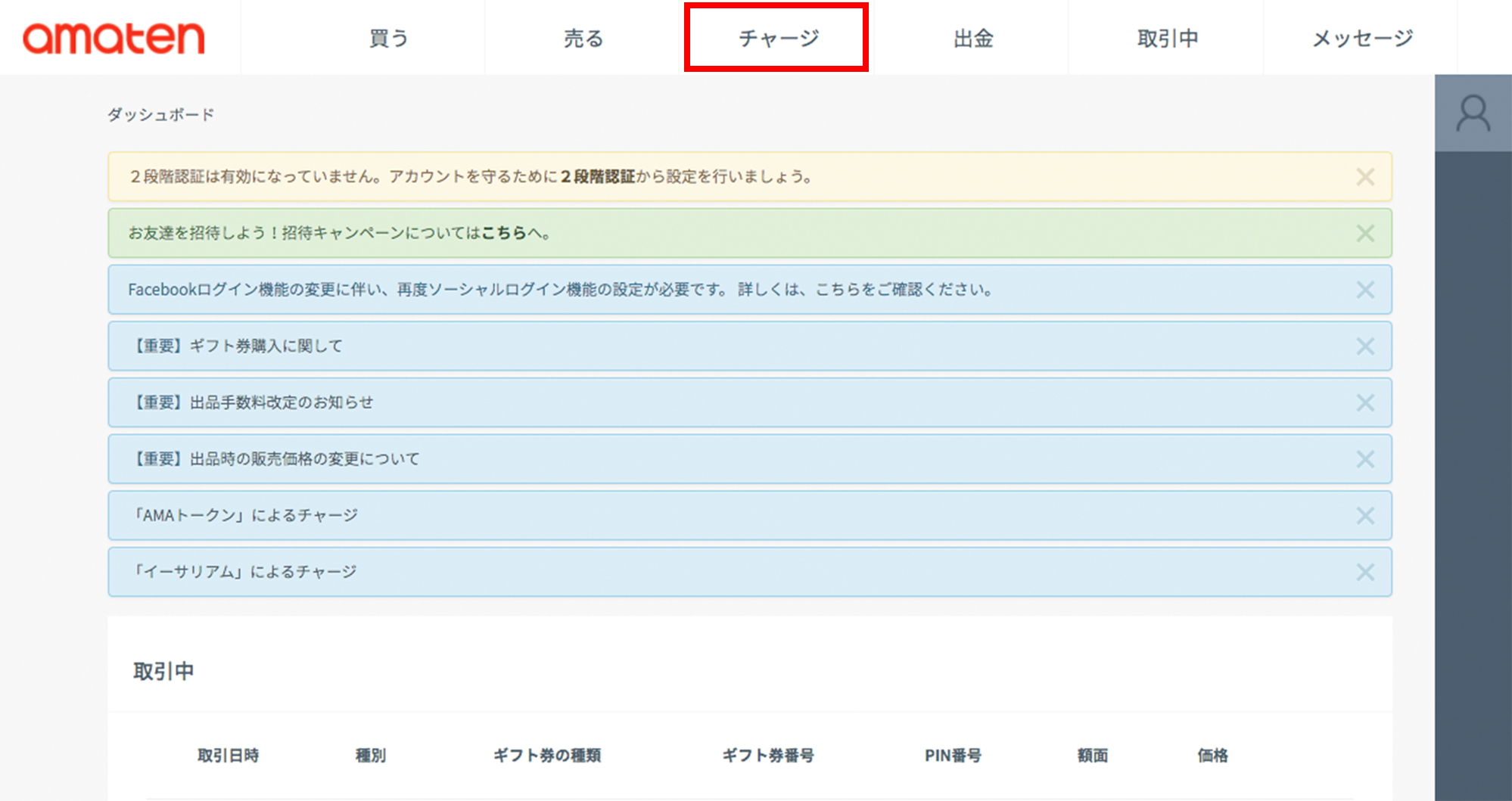Dismiss the 2段階認証 warning alert
The image size is (1512, 801).
pyautogui.click(x=1365, y=177)
